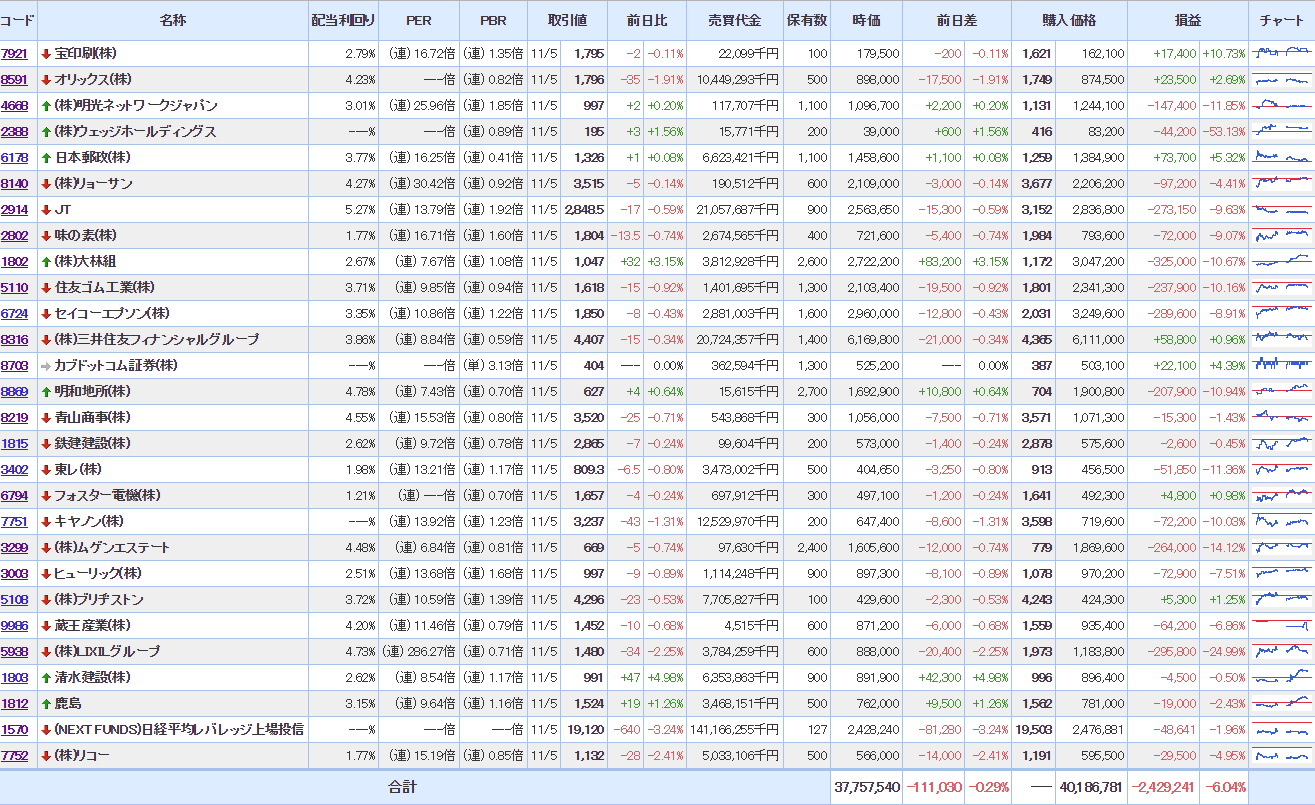1315x805 pixels.
Task: Open the mini chart for リコー row
Action: point(1281,756)
